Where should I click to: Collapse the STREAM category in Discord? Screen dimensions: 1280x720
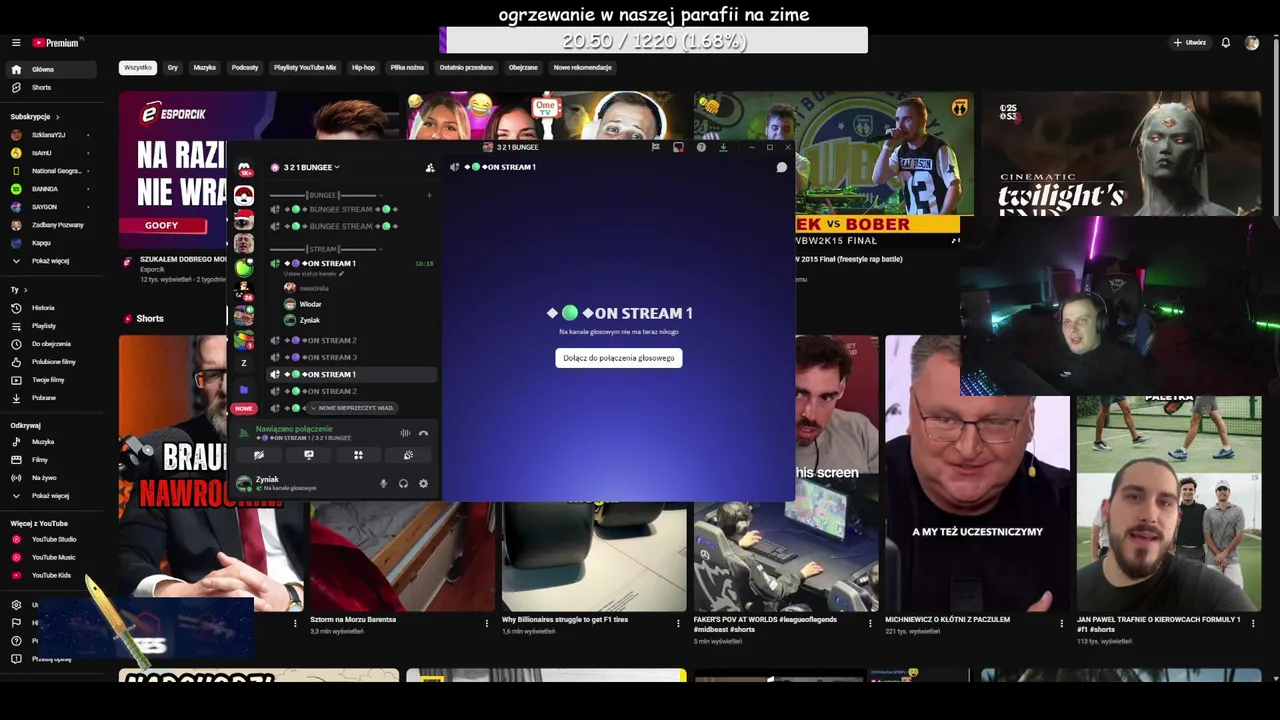pos(323,249)
